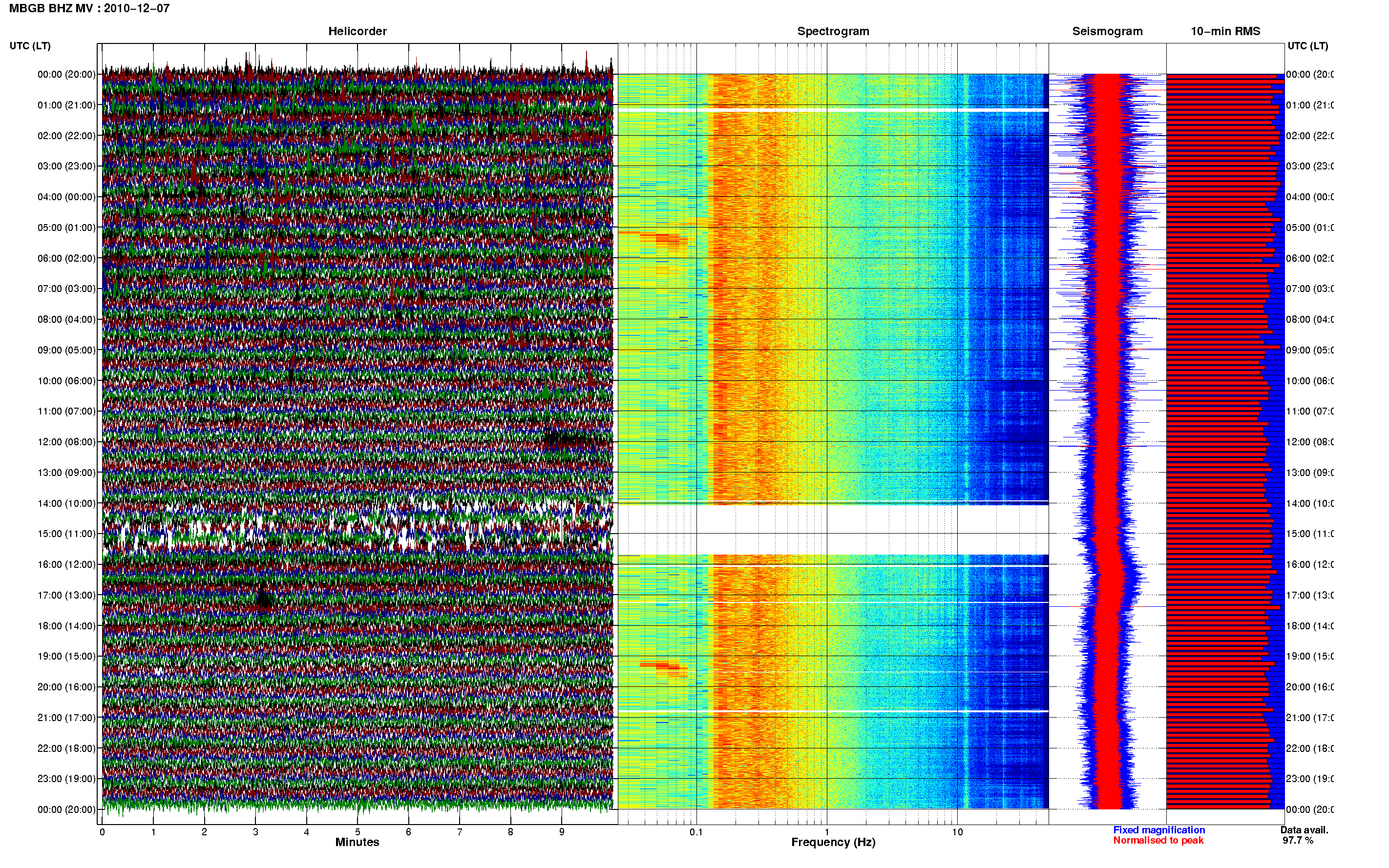Image resolution: width=1389 pixels, height=868 pixels.
Task: Click left time label '19:00 (15:00)'
Action: [66, 656]
